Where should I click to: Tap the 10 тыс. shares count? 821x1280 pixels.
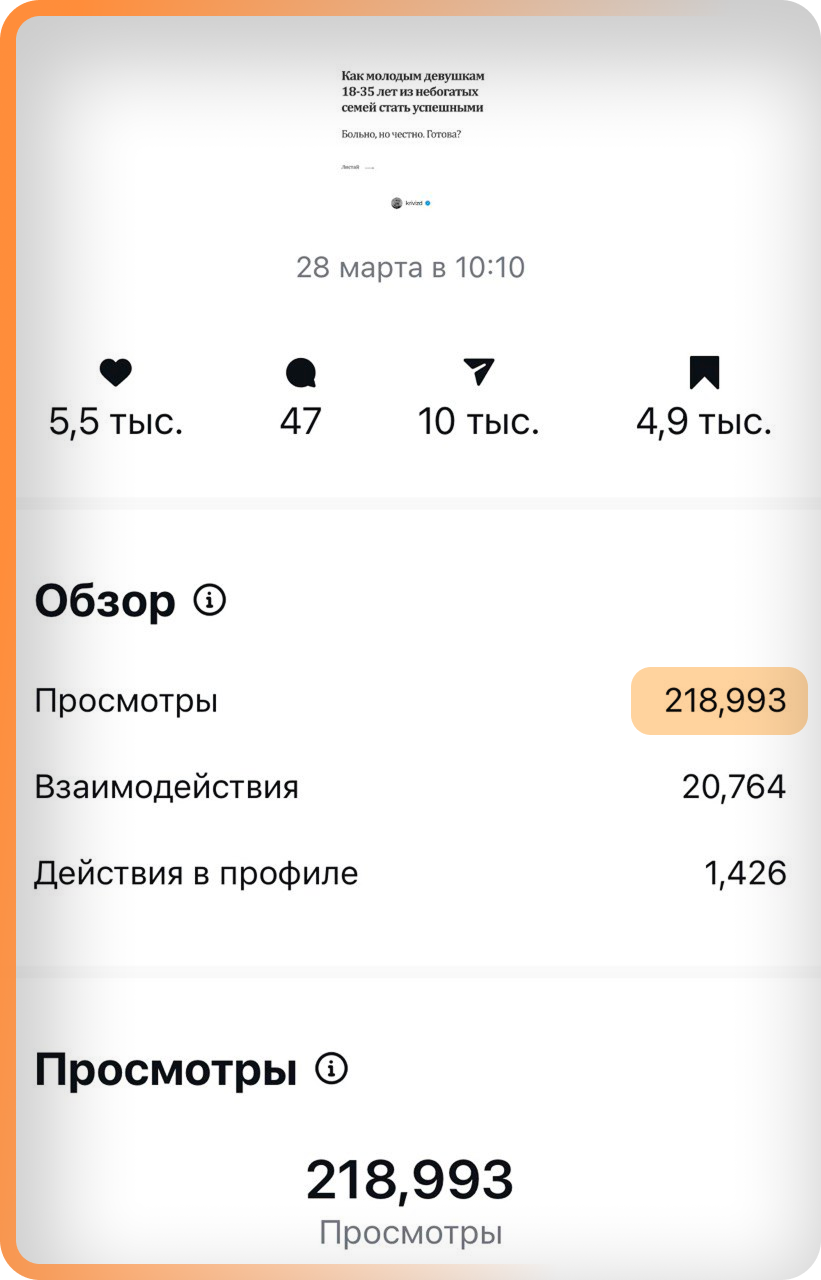(x=479, y=422)
